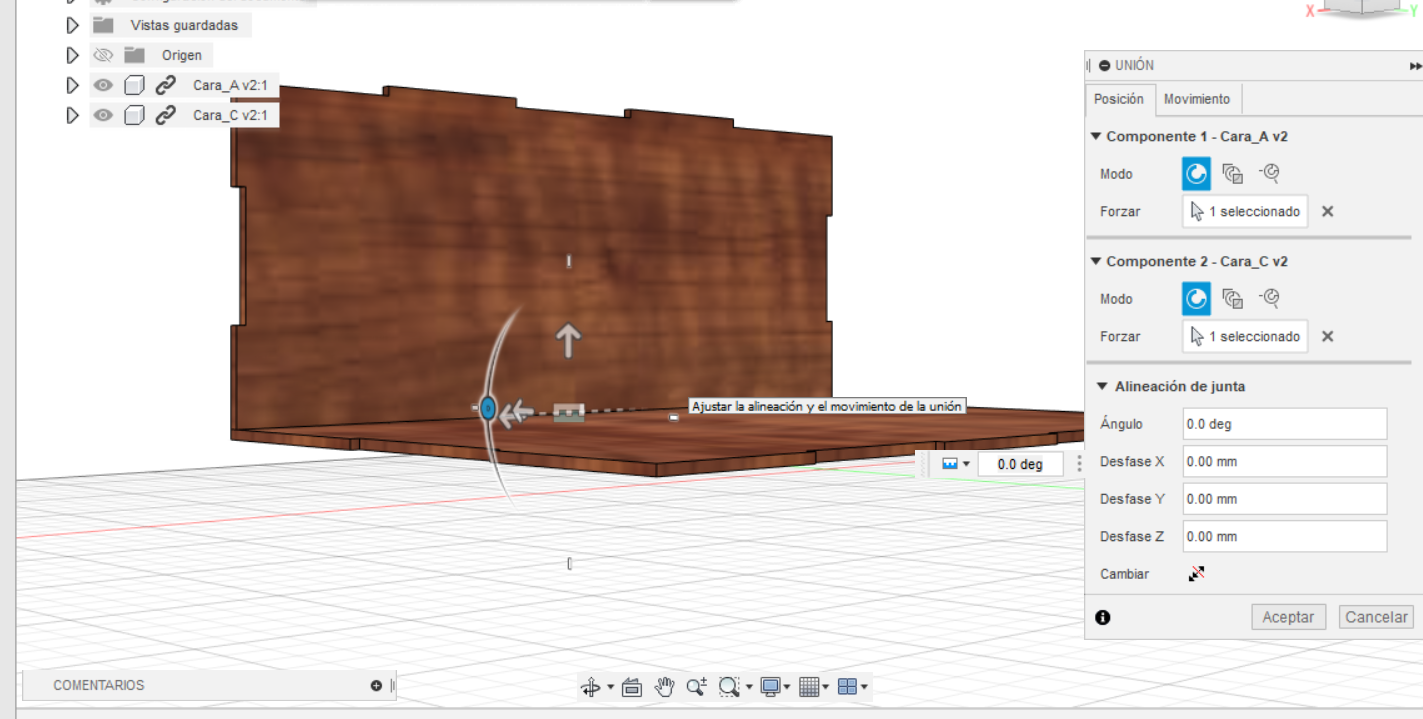Switch to the Movimiento tab
The width and height of the screenshot is (1423, 719).
(x=1197, y=99)
